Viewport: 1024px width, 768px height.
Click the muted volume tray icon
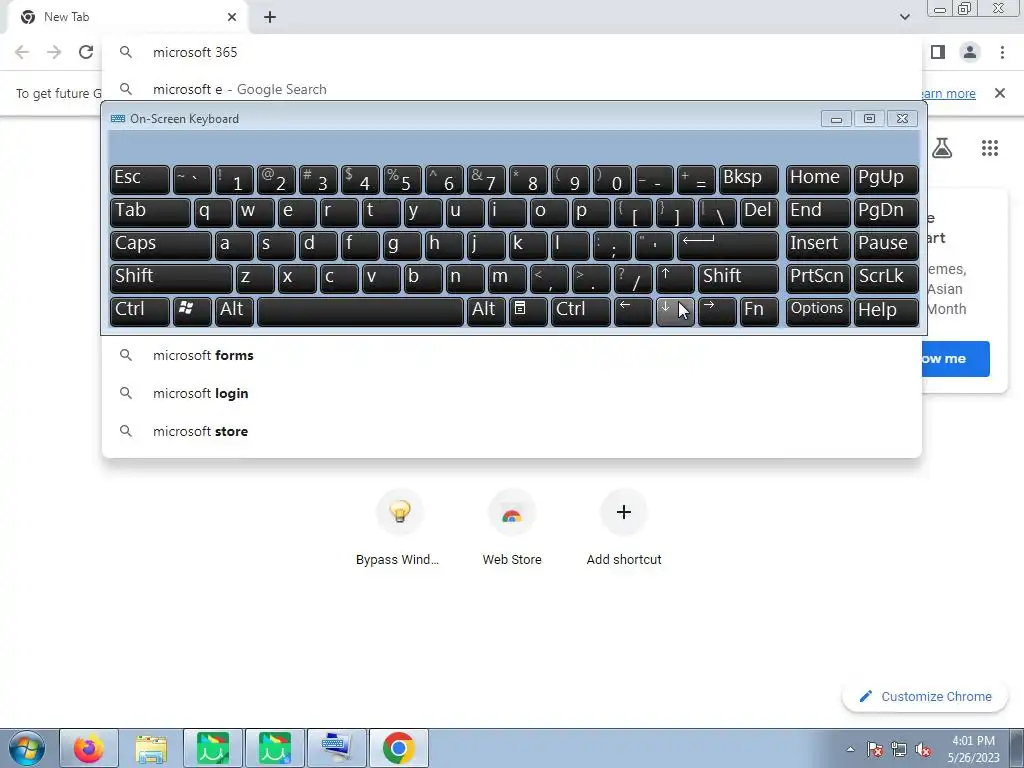[x=923, y=750]
